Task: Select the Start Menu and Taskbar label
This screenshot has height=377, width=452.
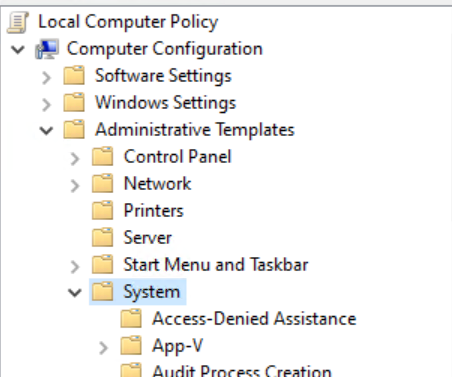Action: pyautogui.click(x=216, y=265)
